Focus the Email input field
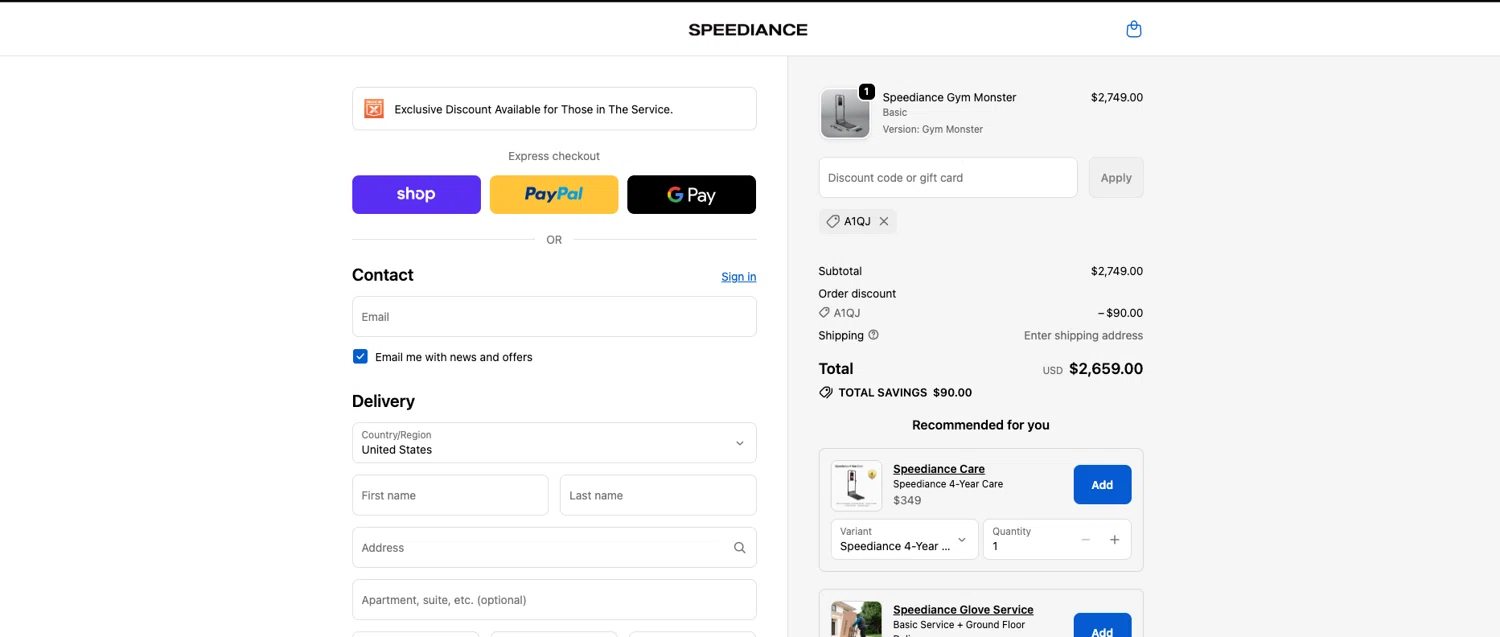1500x637 pixels. click(554, 317)
